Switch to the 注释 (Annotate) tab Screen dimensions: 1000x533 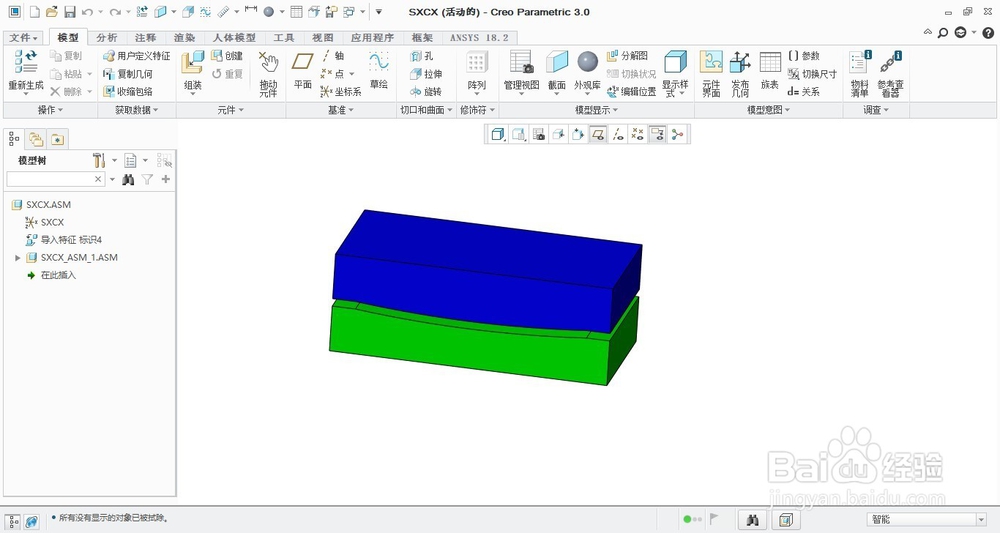[145, 38]
